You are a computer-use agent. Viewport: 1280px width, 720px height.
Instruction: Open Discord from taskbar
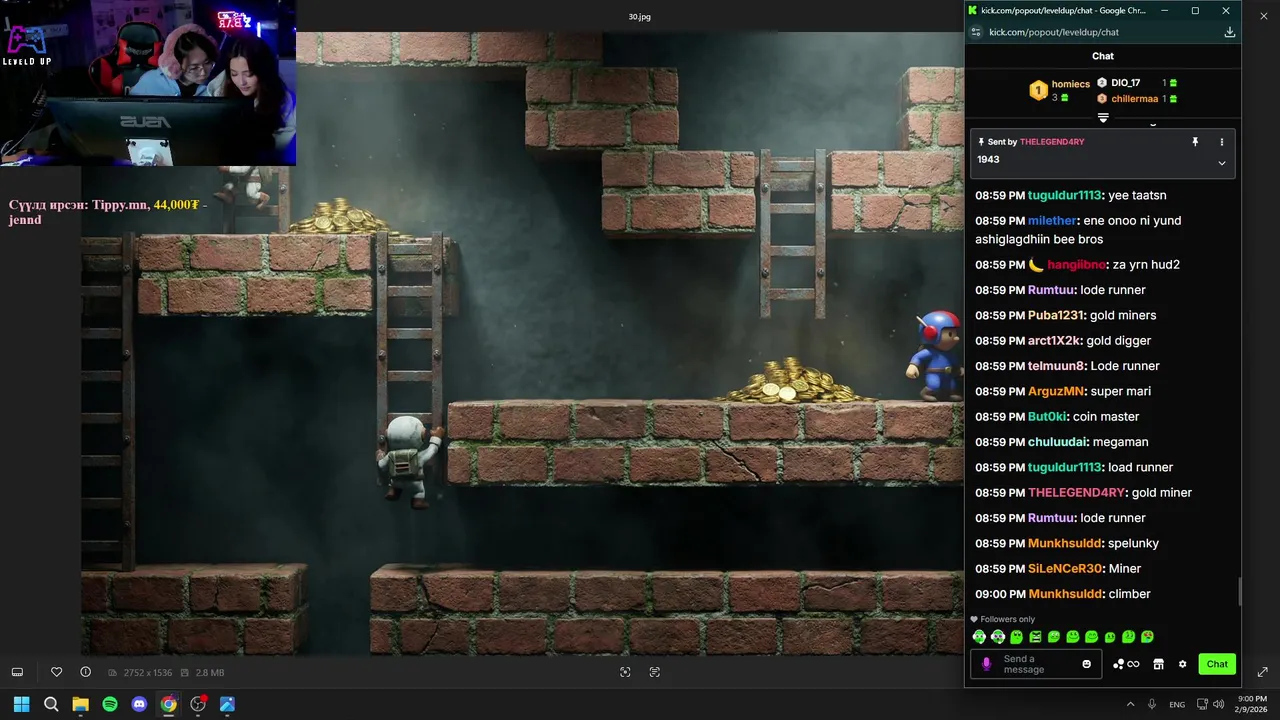[x=139, y=704]
